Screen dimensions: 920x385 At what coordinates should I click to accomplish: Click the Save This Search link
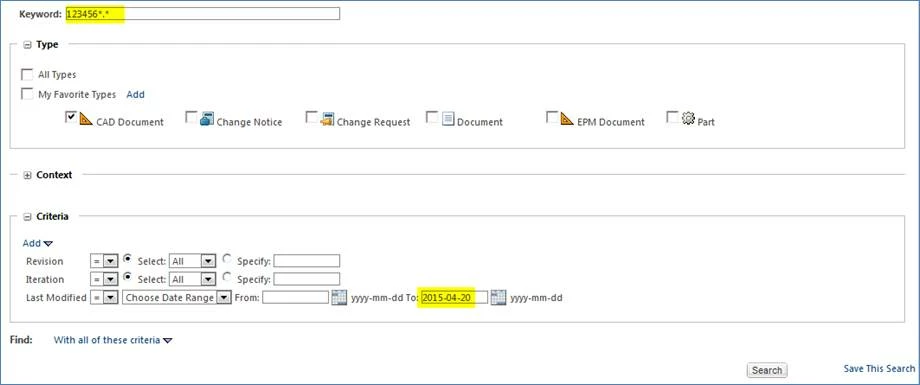pyautogui.click(x=879, y=369)
